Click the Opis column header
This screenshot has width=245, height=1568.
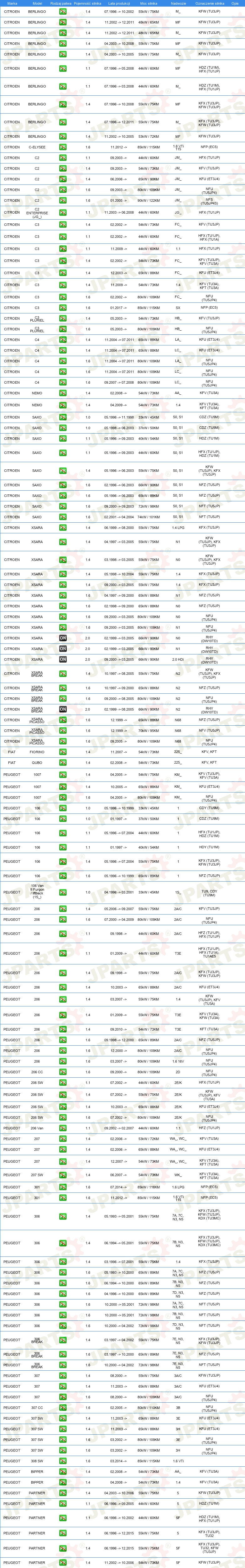pos(235,3)
